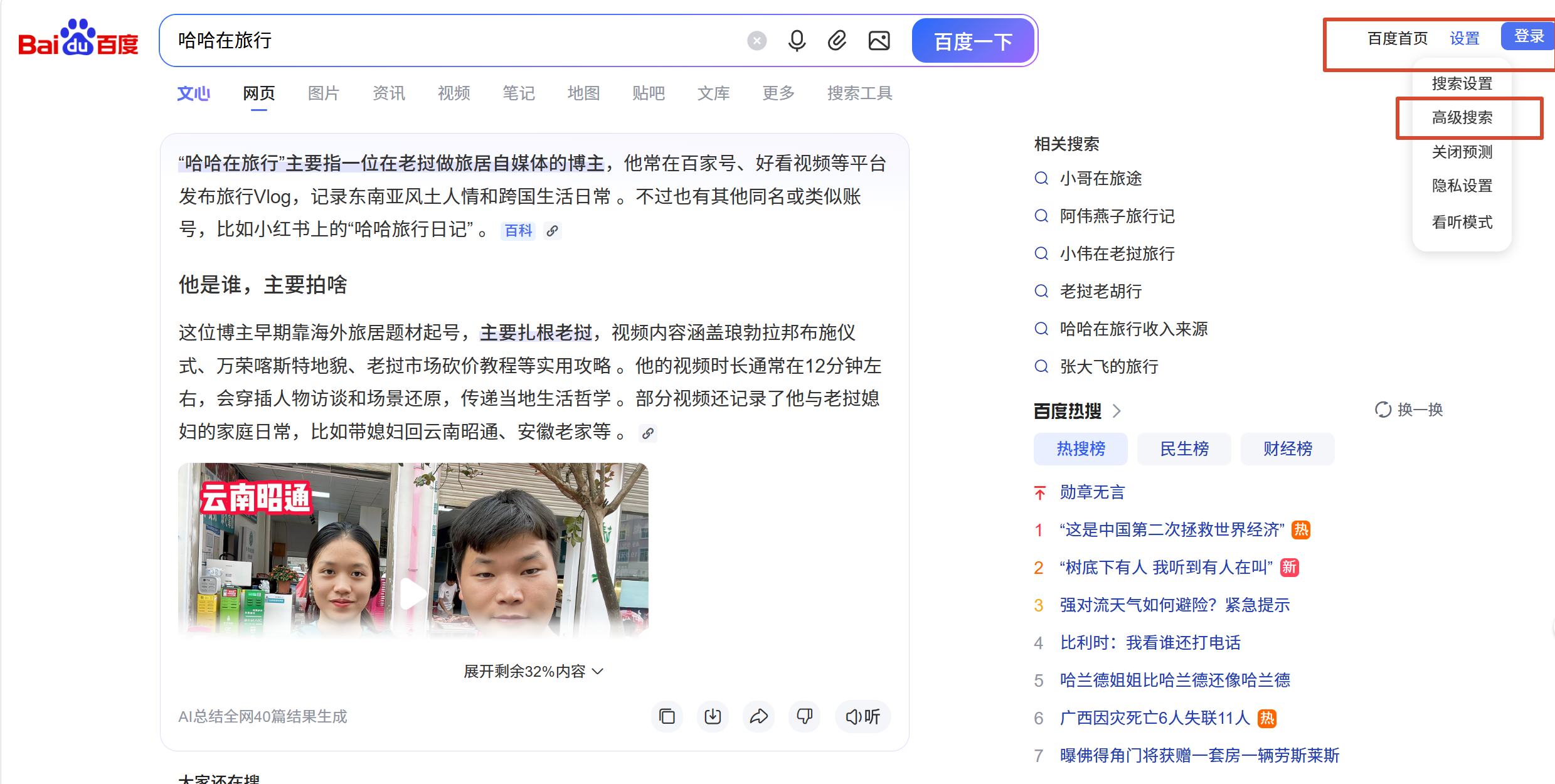Open the 文库 tab
1555x784 pixels.
tap(713, 93)
